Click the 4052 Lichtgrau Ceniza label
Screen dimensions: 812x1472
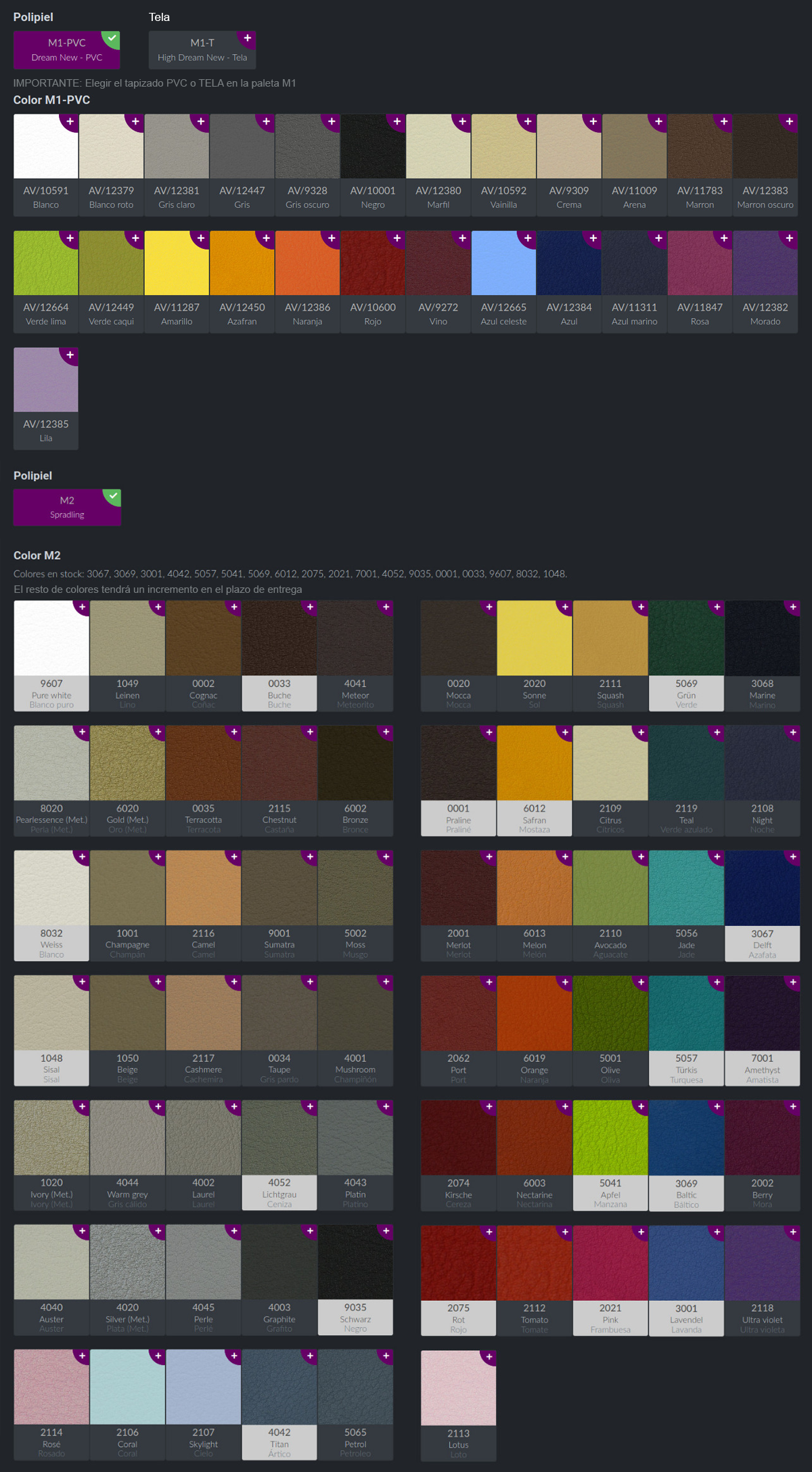279,1193
